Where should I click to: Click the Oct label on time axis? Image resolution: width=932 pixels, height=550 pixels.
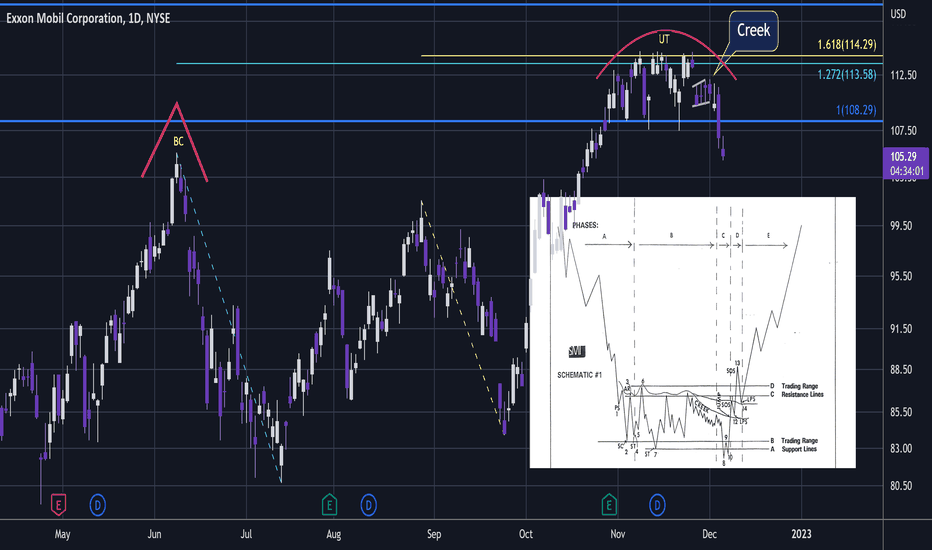[x=526, y=534]
